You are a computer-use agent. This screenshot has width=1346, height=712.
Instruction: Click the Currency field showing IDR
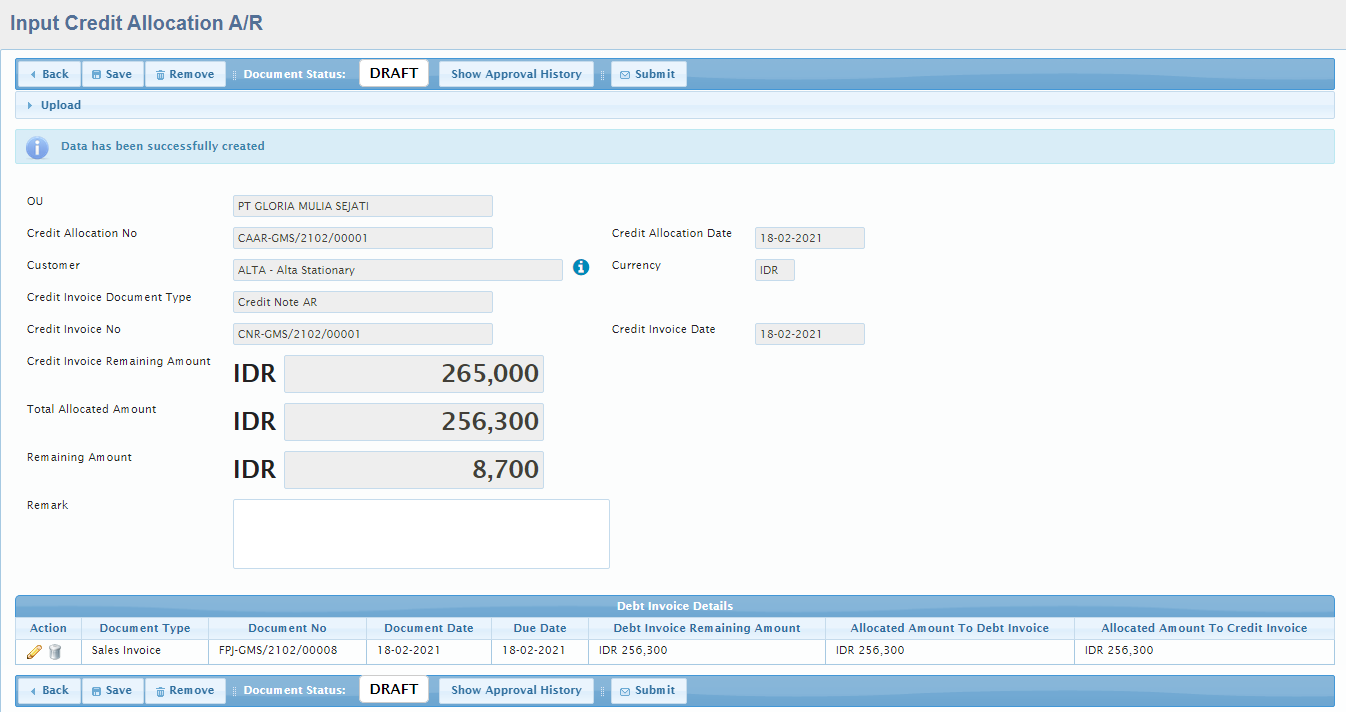tap(775, 270)
